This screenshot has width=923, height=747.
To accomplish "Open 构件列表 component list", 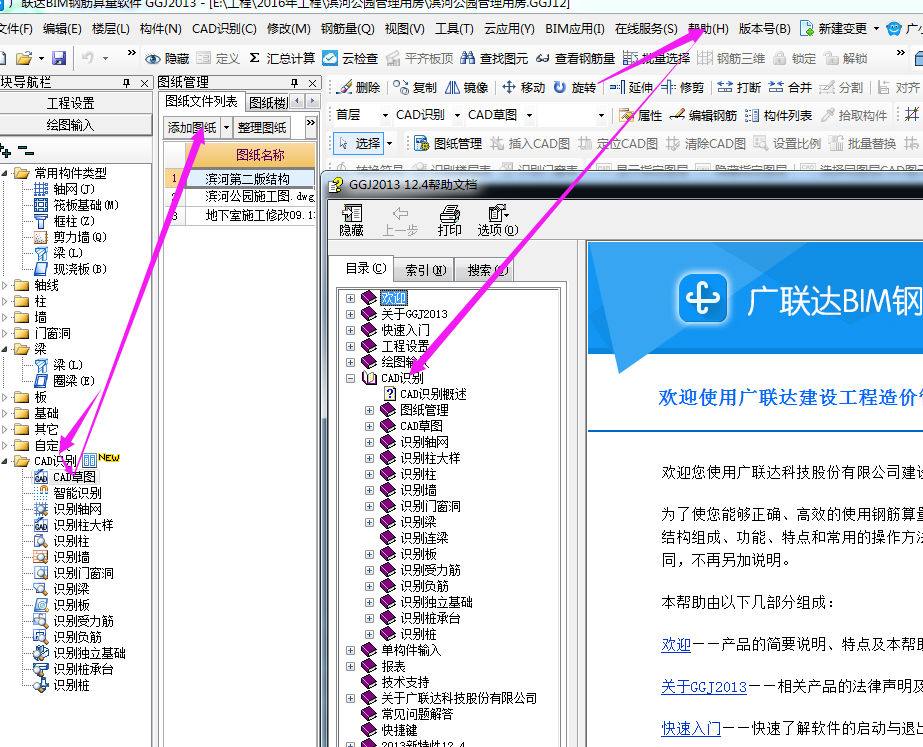I will pos(778,115).
